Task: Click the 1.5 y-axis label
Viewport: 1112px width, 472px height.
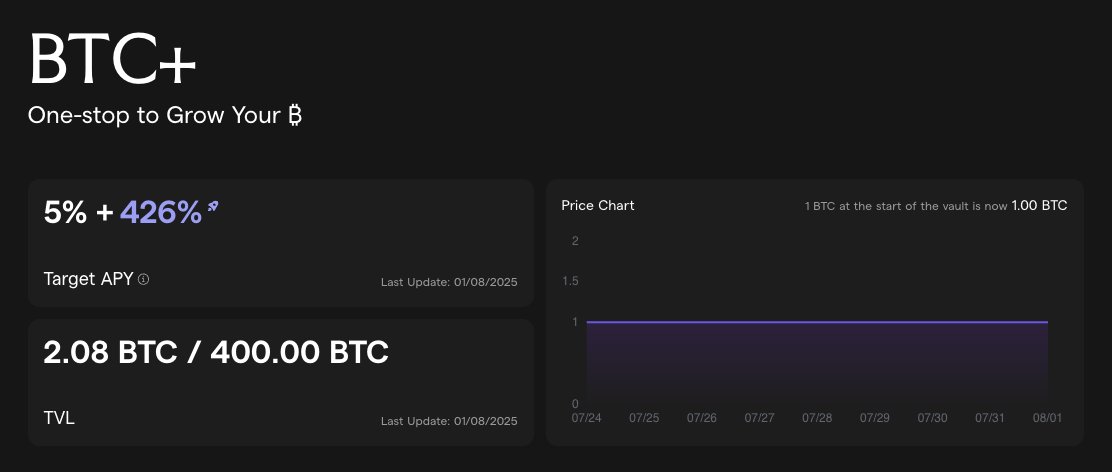Action: click(570, 281)
